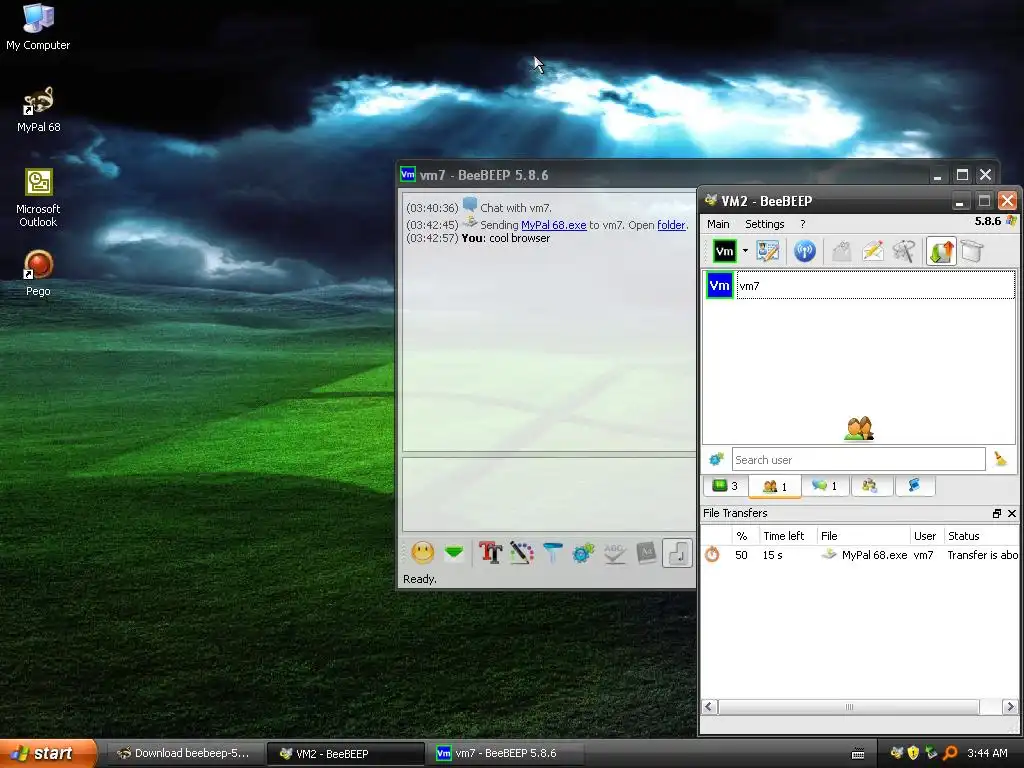Open Pego desktop shortcut
Screen dimensions: 1024x768
(38, 274)
